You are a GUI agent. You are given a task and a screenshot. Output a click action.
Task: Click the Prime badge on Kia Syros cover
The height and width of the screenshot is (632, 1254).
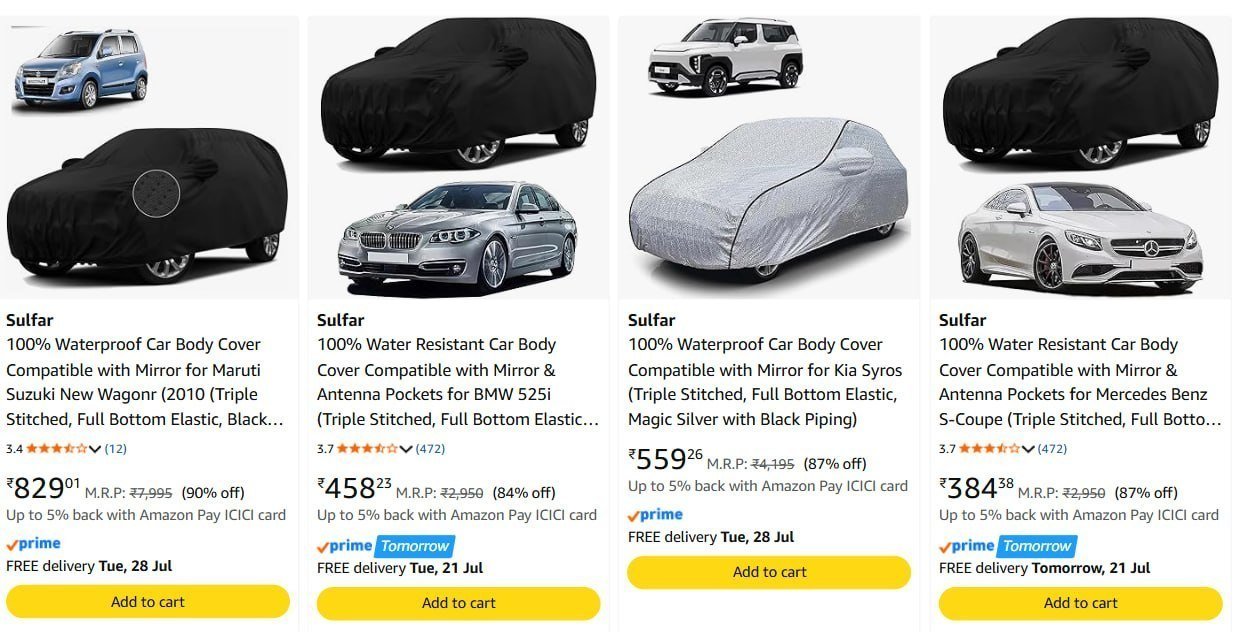[x=655, y=515]
